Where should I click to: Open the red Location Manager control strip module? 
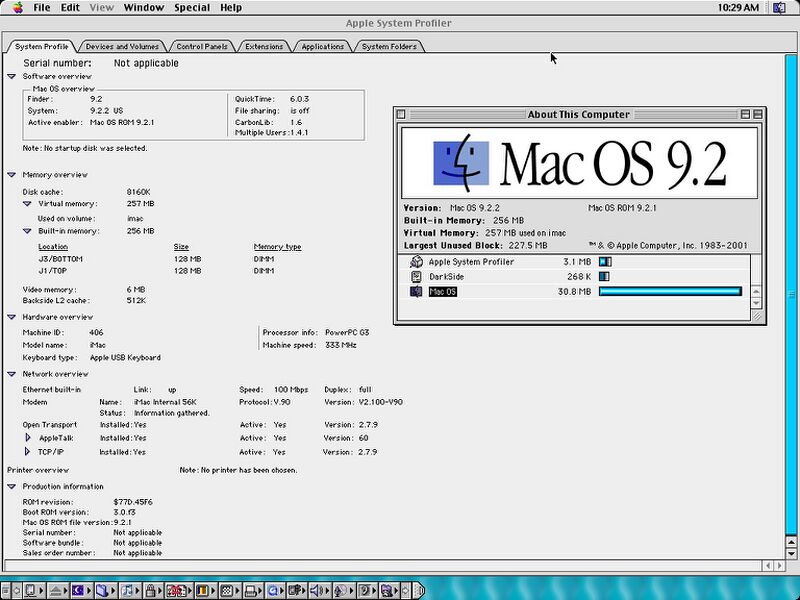(x=177, y=591)
